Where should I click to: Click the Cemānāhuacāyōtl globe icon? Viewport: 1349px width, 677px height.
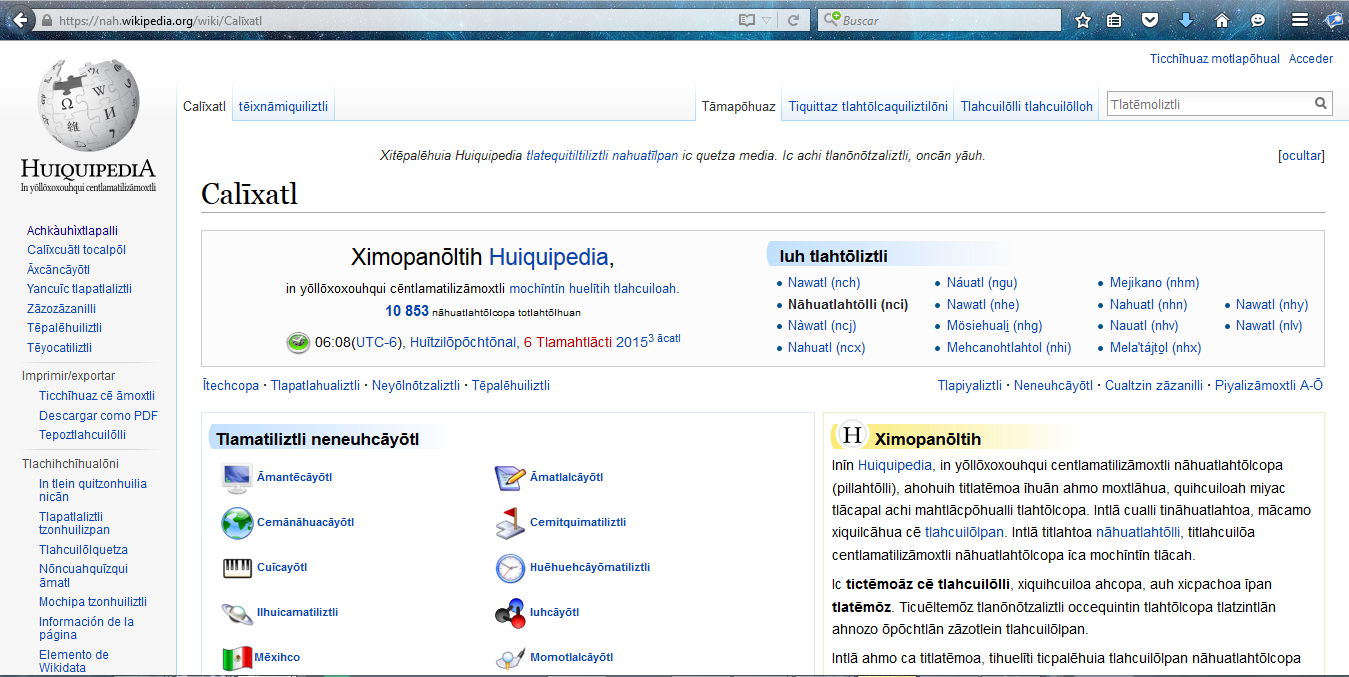pyautogui.click(x=237, y=523)
